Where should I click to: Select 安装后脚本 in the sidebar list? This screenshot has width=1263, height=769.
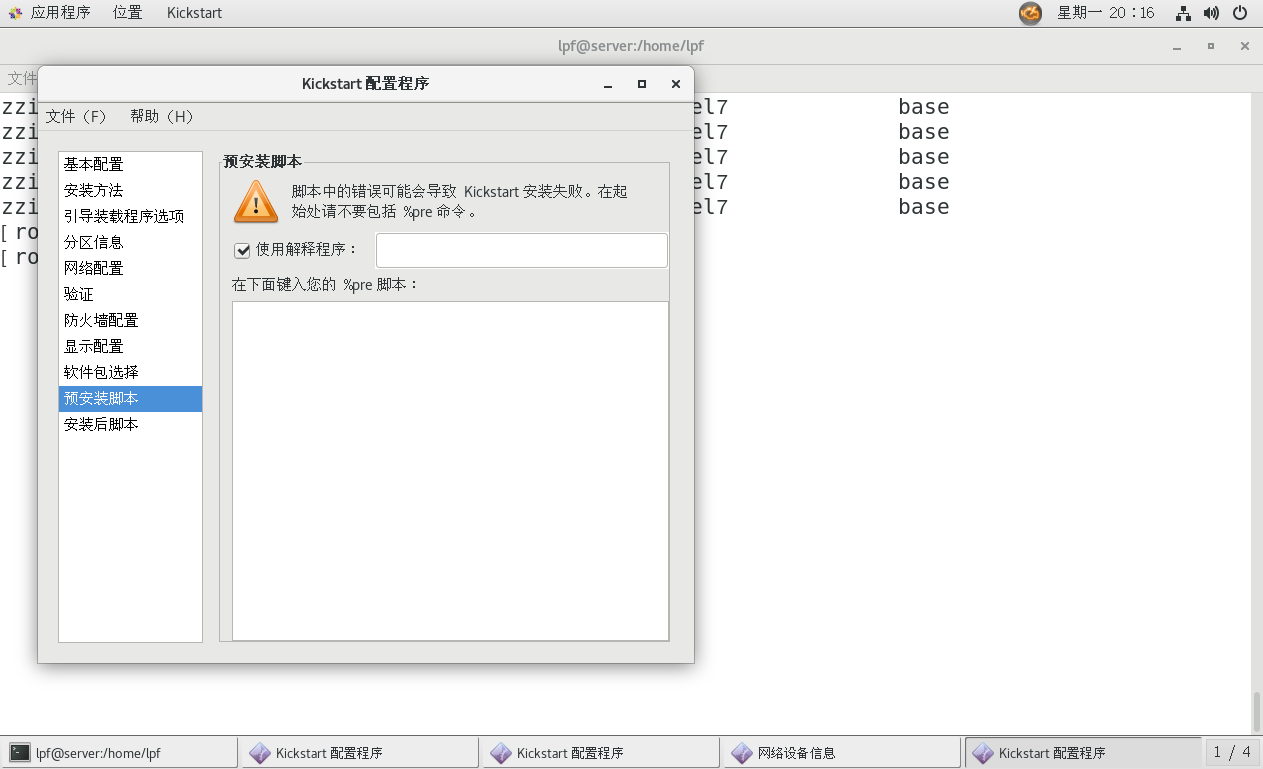(x=130, y=424)
